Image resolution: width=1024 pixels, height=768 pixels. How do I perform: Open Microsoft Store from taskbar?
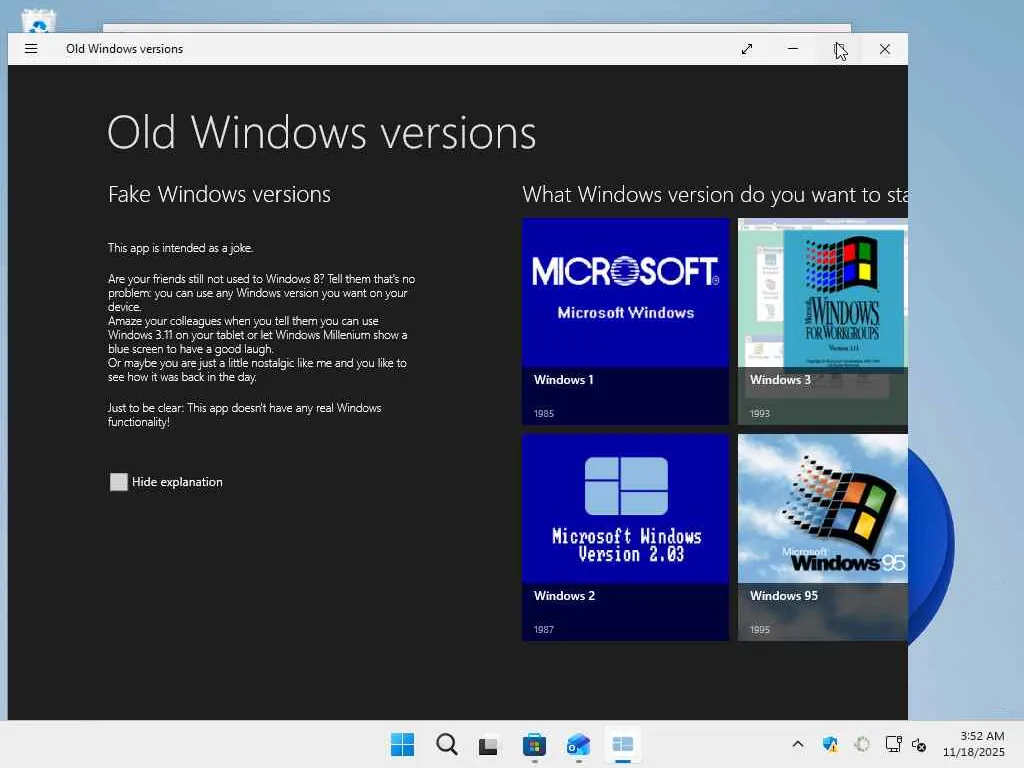[534, 745]
